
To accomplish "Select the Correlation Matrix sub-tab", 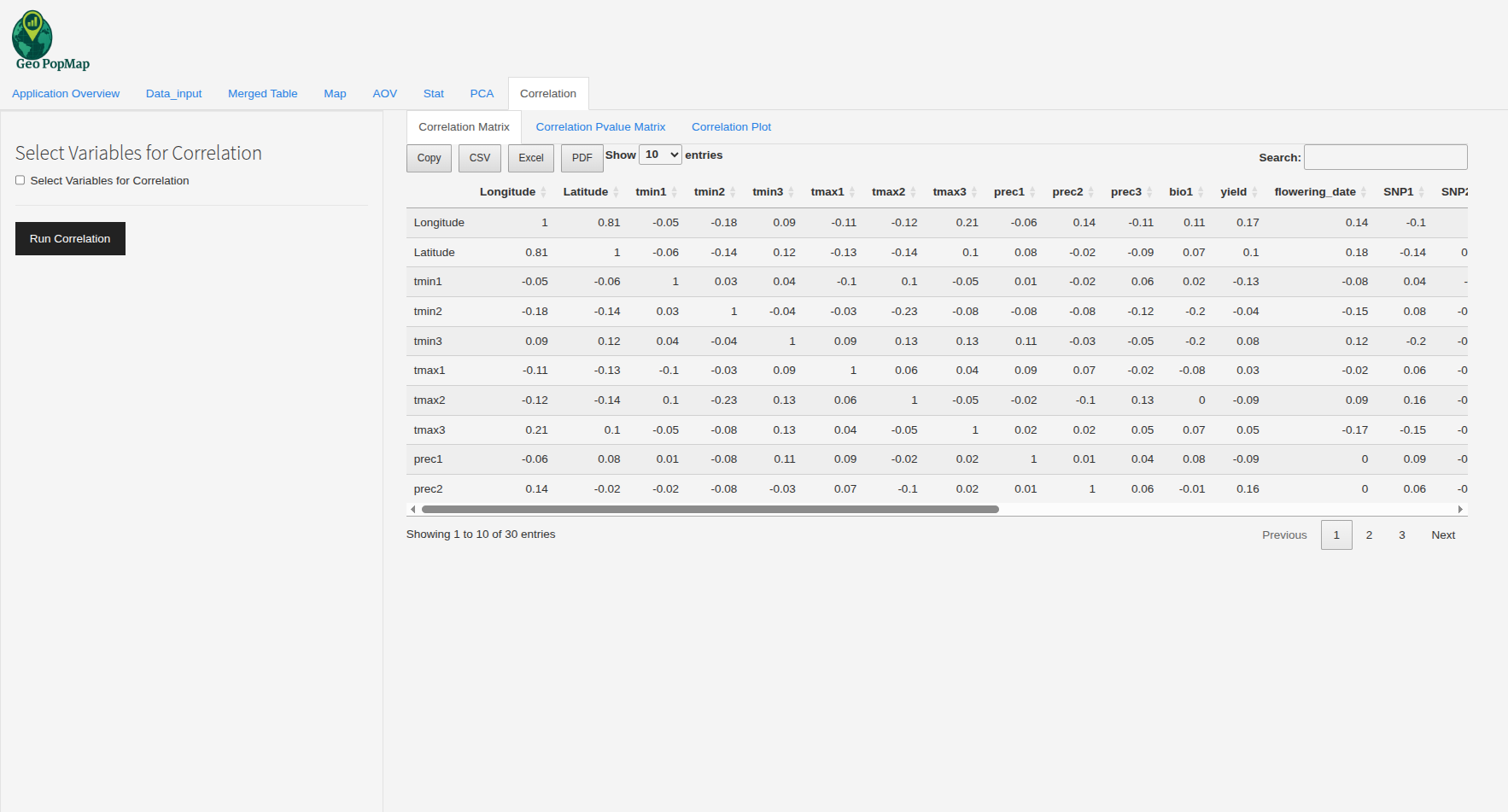I will click(464, 127).
